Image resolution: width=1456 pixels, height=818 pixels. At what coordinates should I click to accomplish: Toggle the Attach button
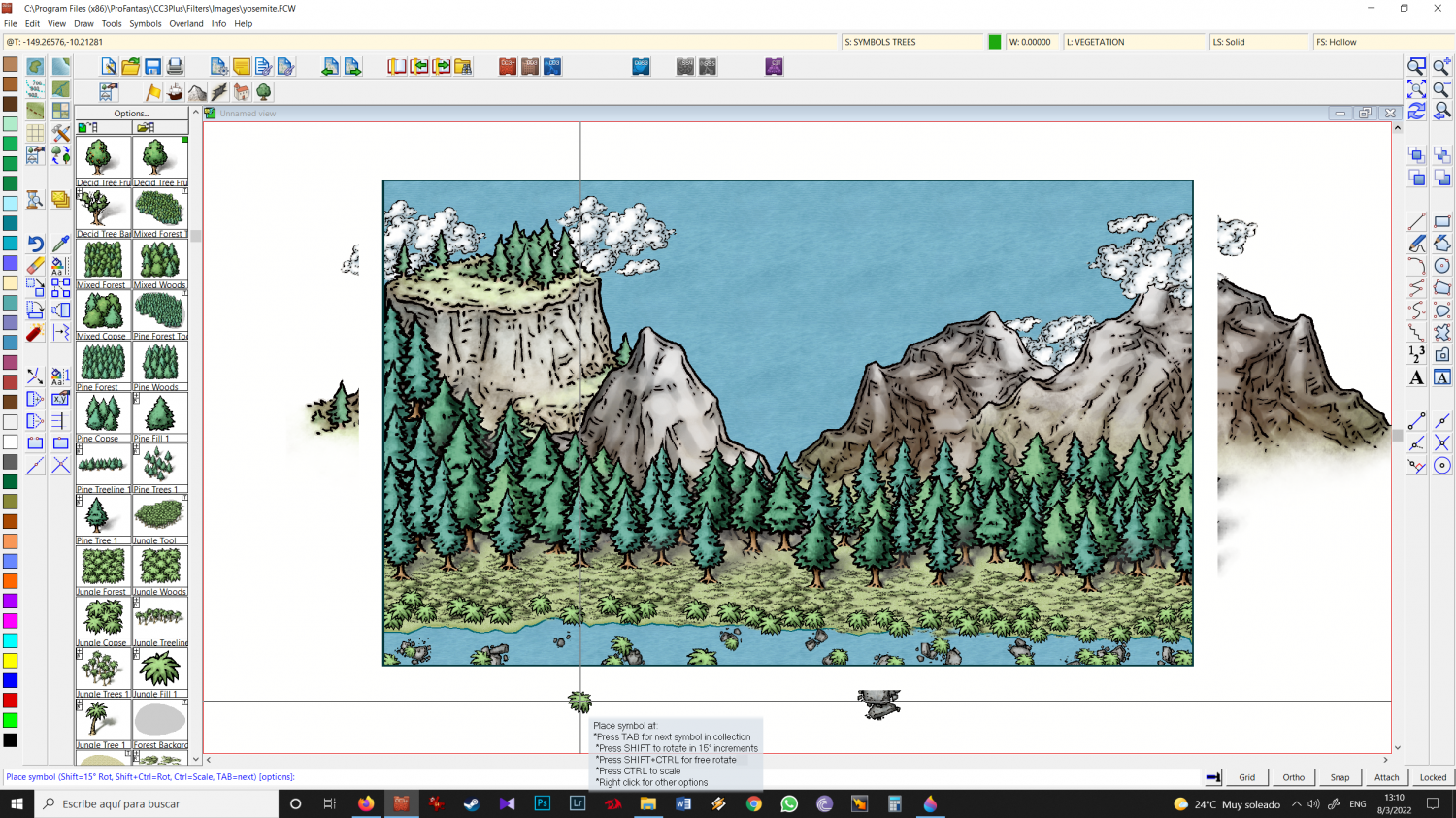[x=1386, y=777]
